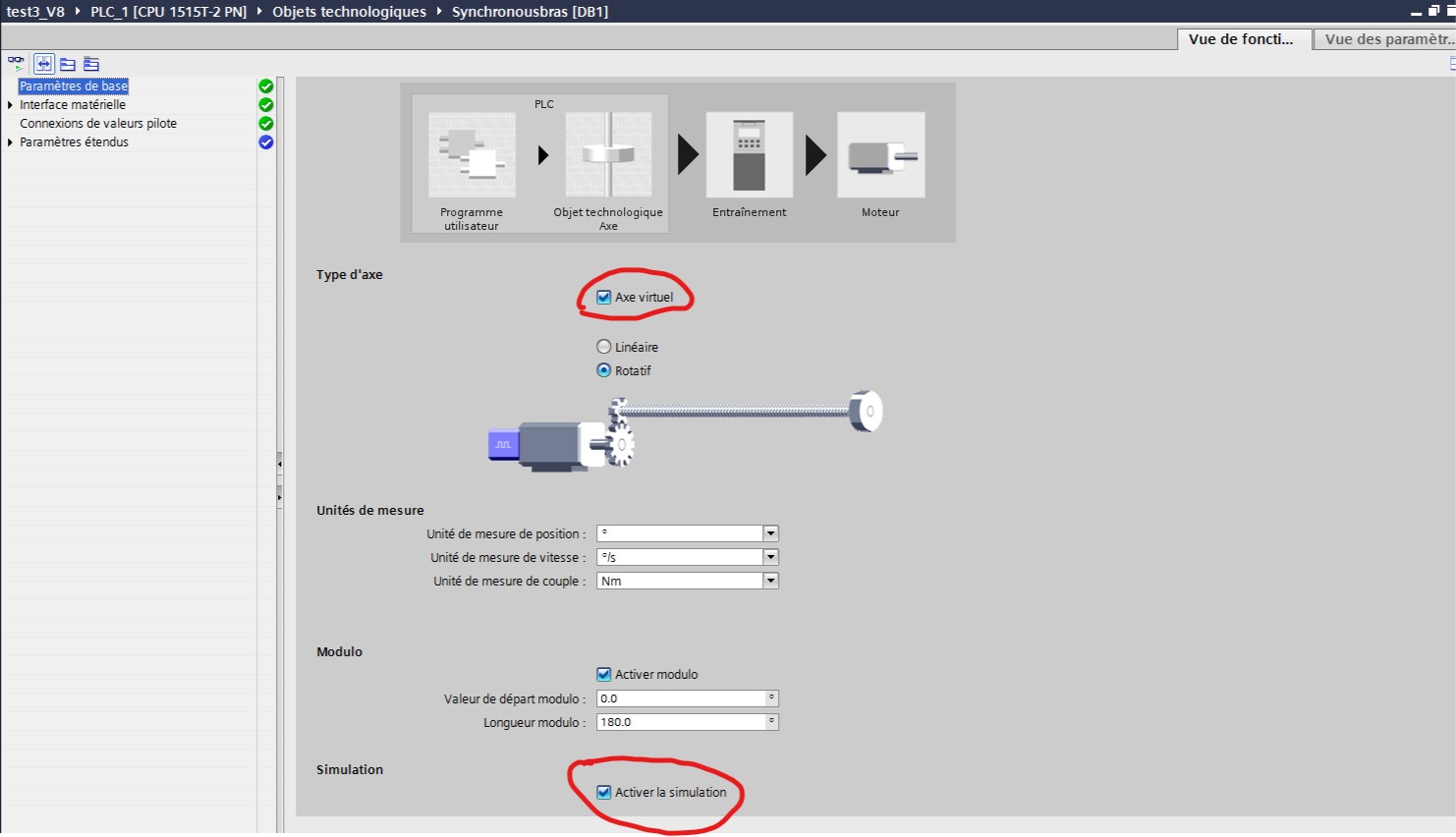Toggle the double-arrow navigation icon in the toolbar
This screenshot has height=837, width=1456.
click(43, 64)
